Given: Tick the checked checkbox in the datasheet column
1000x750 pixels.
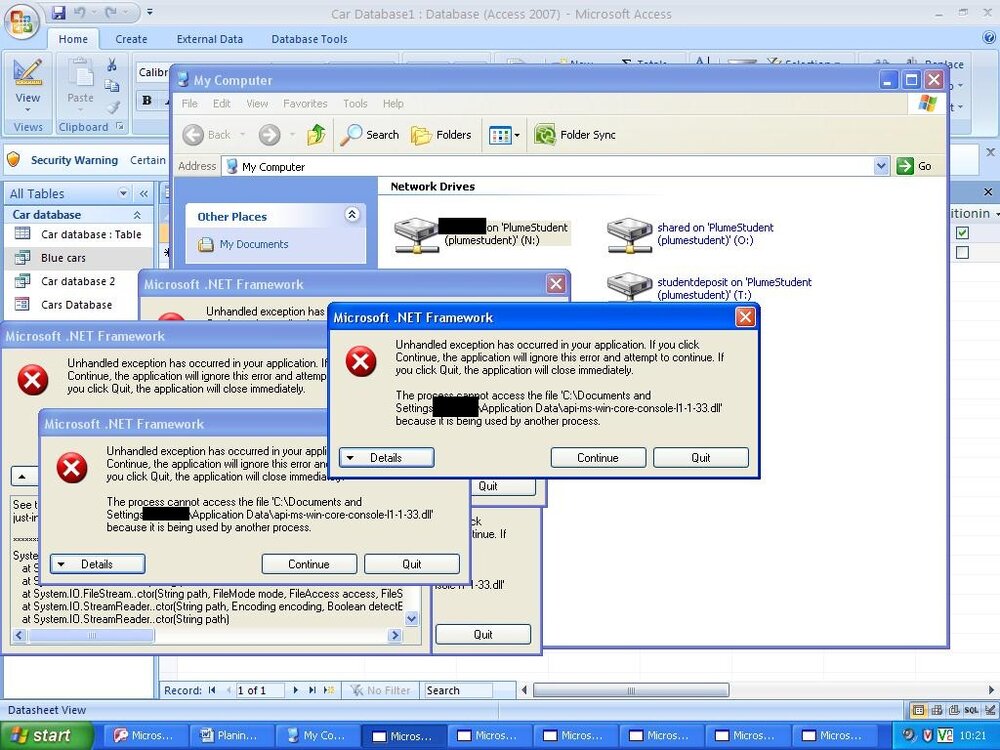Looking at the screenshot, I should click(962, 233).
